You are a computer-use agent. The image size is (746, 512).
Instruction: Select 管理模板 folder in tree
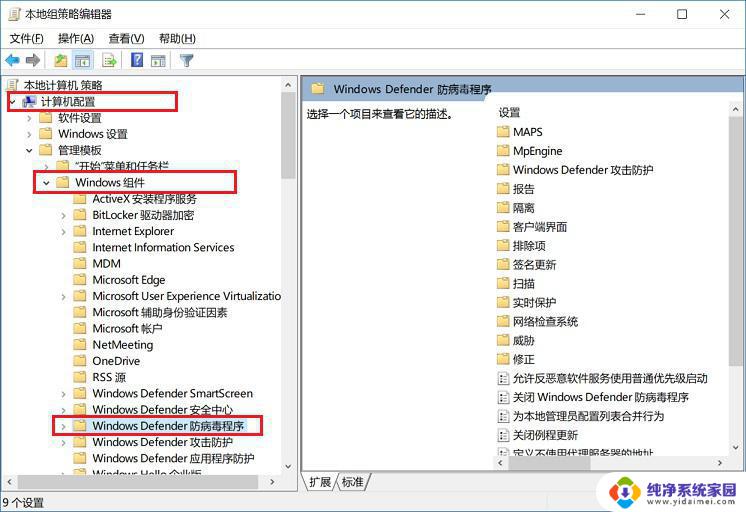coord(79,150)
